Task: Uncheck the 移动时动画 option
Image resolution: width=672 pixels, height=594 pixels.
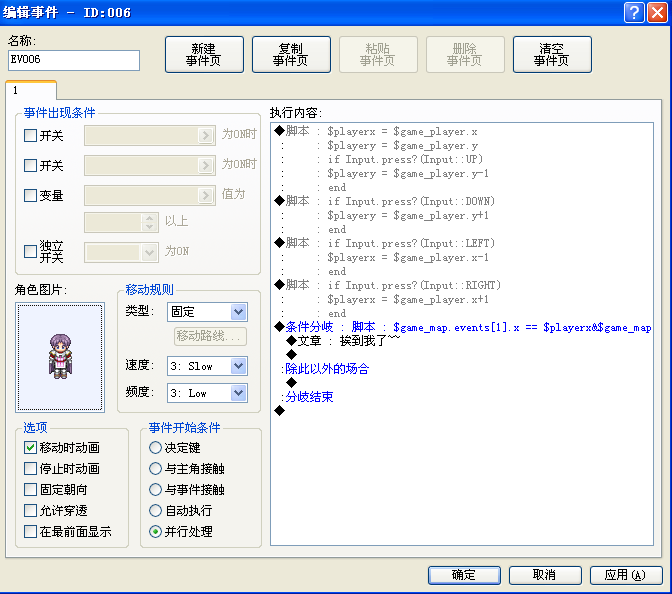Action: pyautogui.click(x=30, y=447)
